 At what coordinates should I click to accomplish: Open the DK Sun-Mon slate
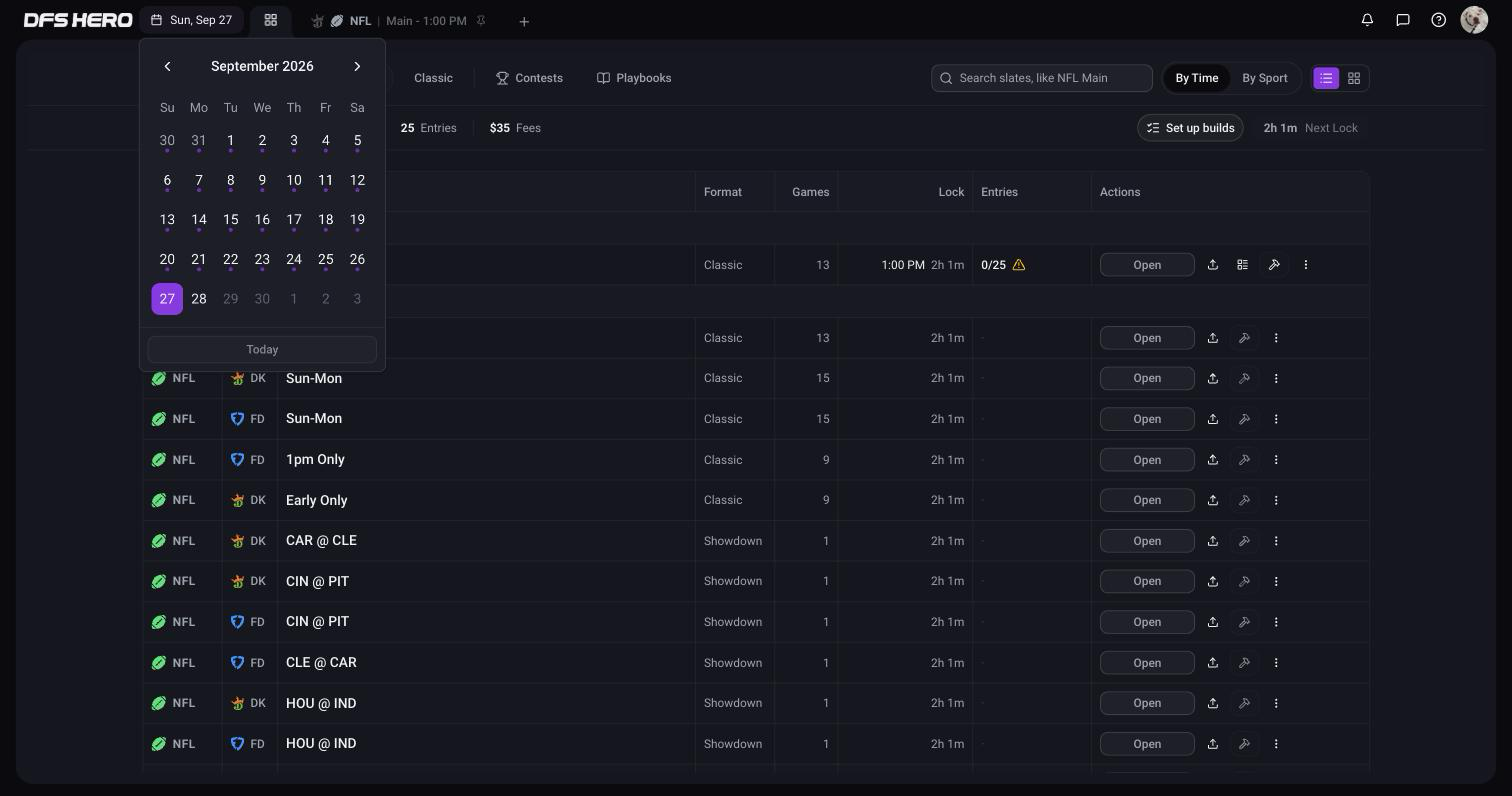tap(1147, 379)
